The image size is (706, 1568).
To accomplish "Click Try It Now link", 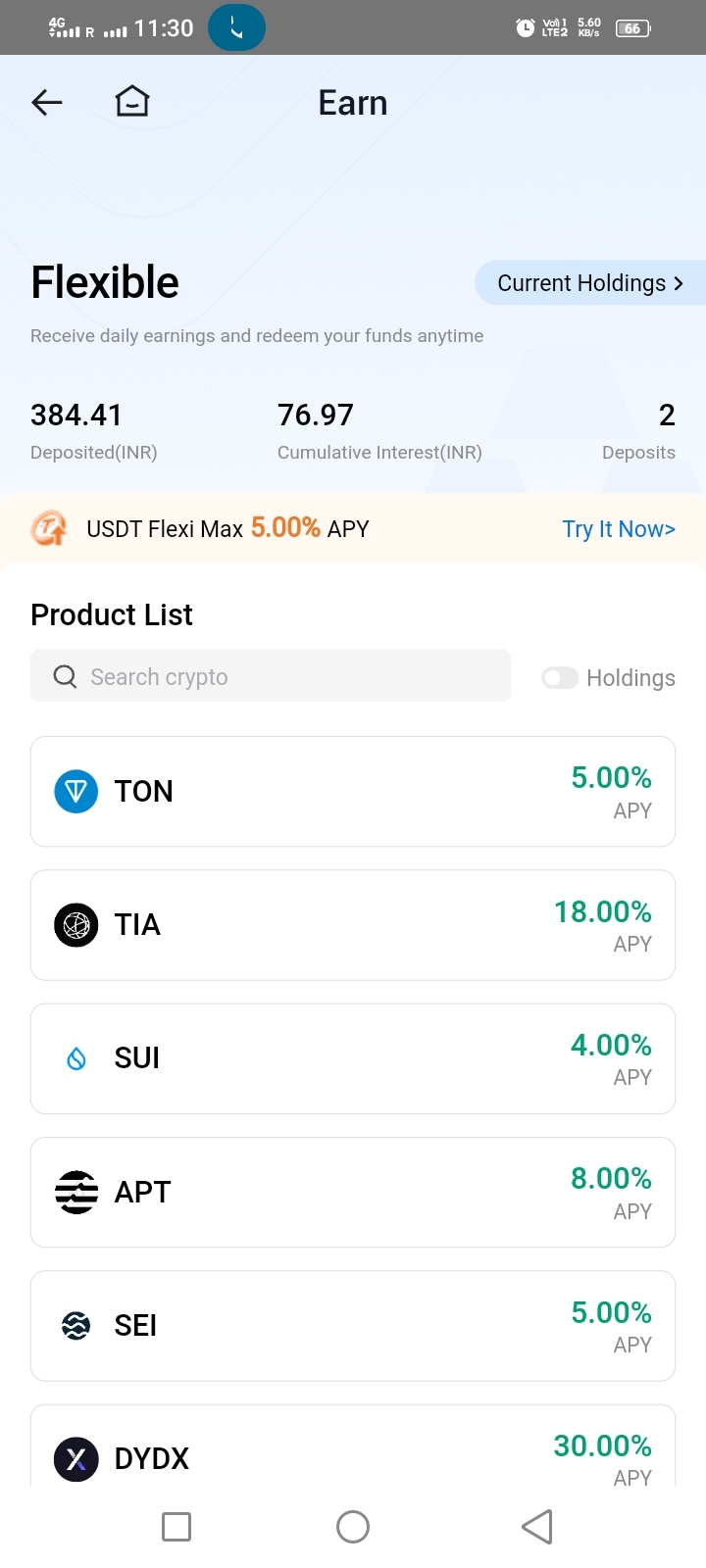I will click(618, 529).
